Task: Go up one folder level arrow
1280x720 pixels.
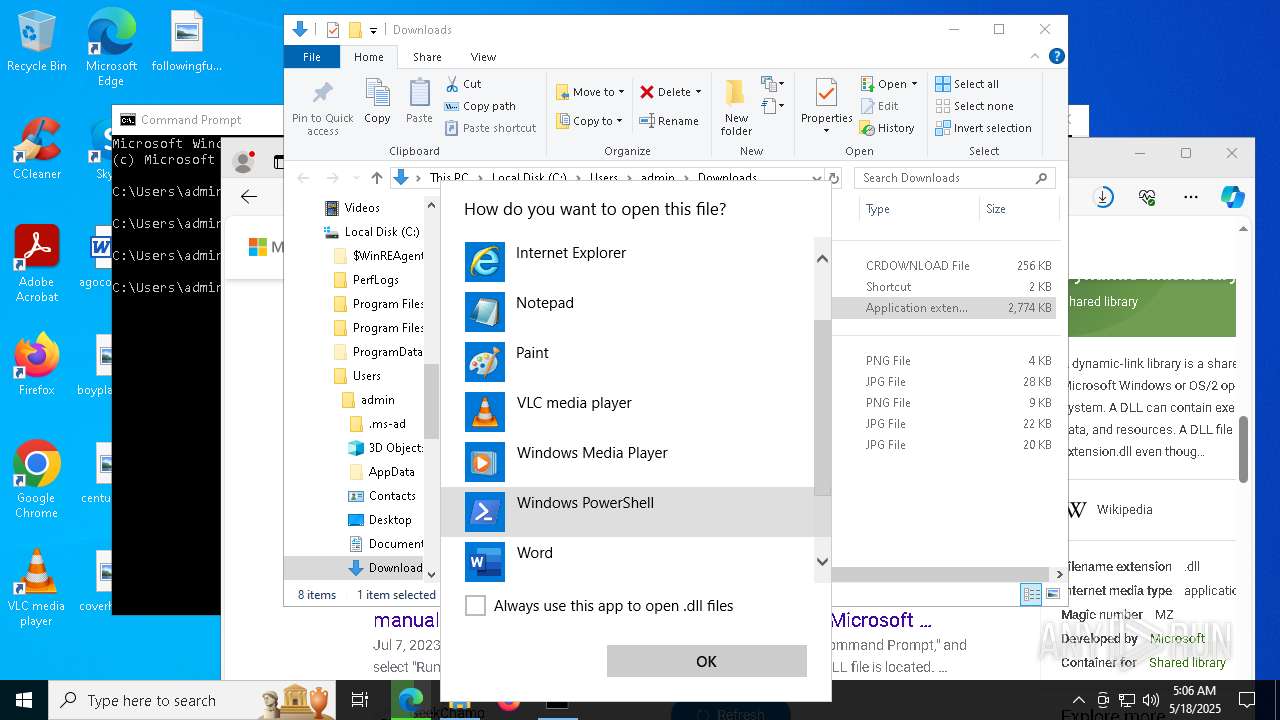Action: click(377, 178)
